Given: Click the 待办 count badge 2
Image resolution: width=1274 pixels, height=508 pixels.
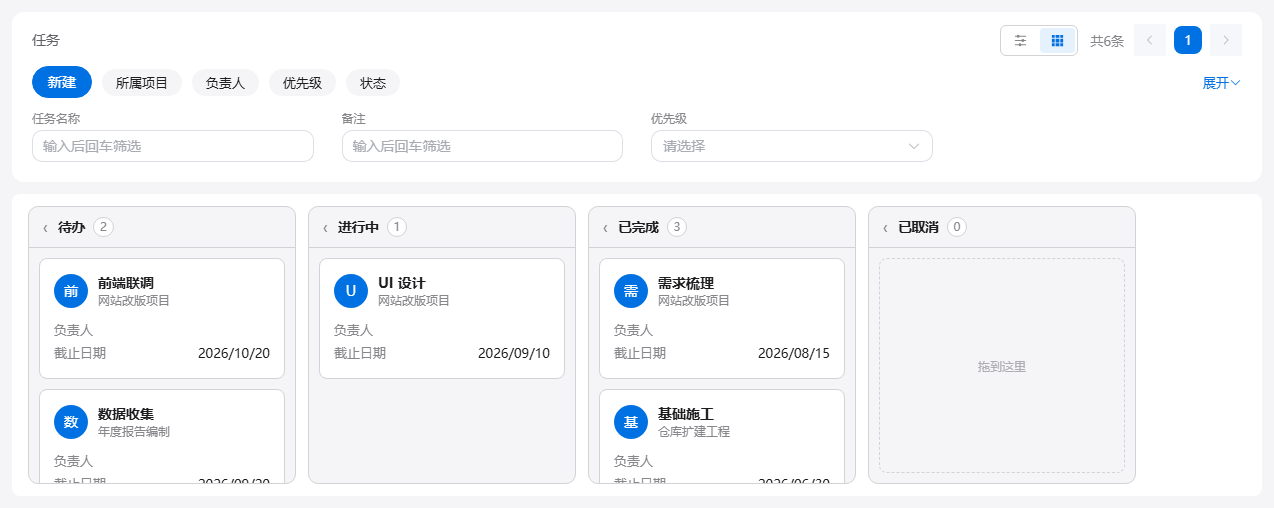Looking at the screenshot, I should coord(103,227).
